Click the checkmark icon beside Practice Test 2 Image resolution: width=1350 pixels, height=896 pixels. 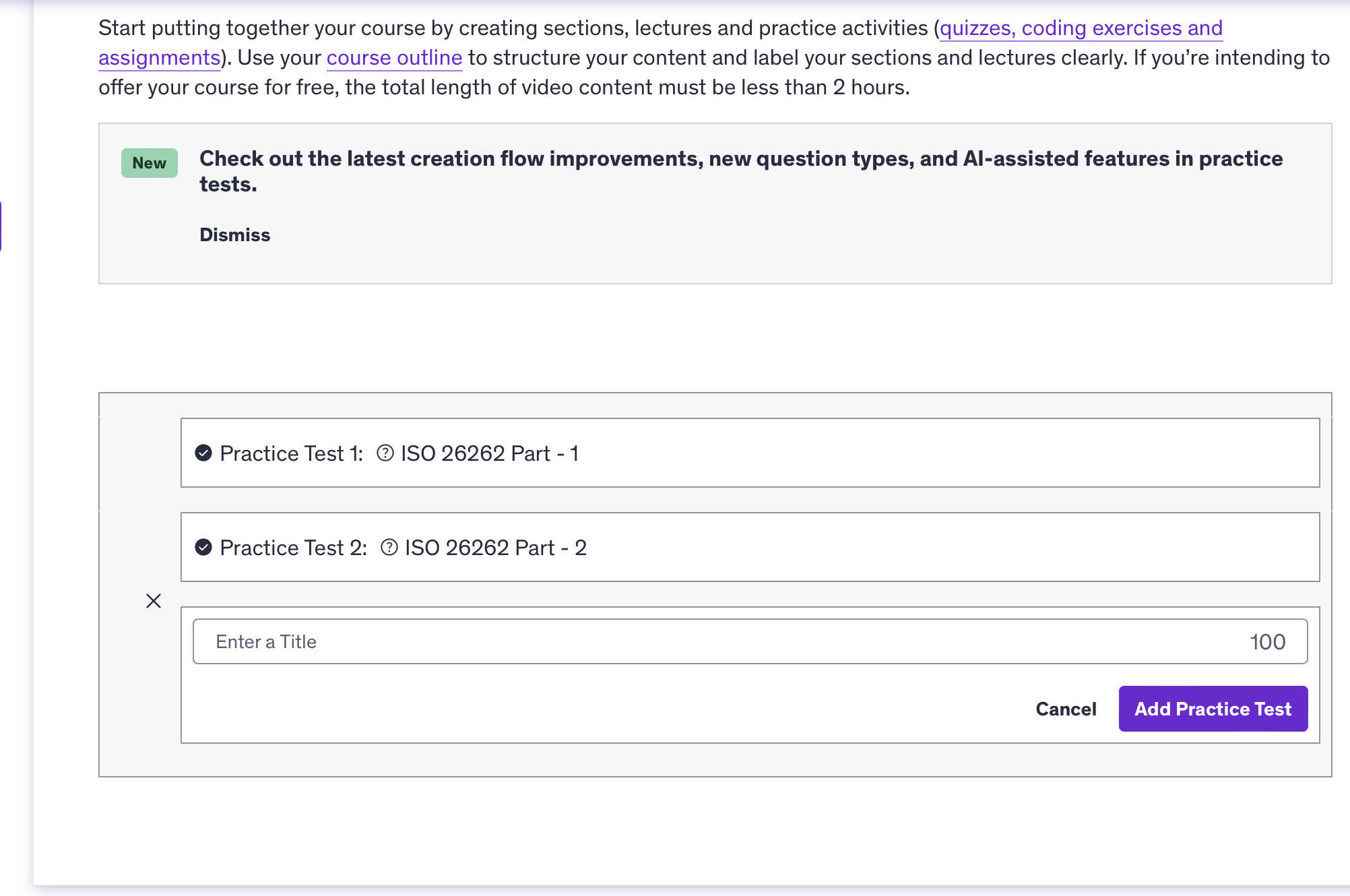pyautogui.click(x=203, y=547)
